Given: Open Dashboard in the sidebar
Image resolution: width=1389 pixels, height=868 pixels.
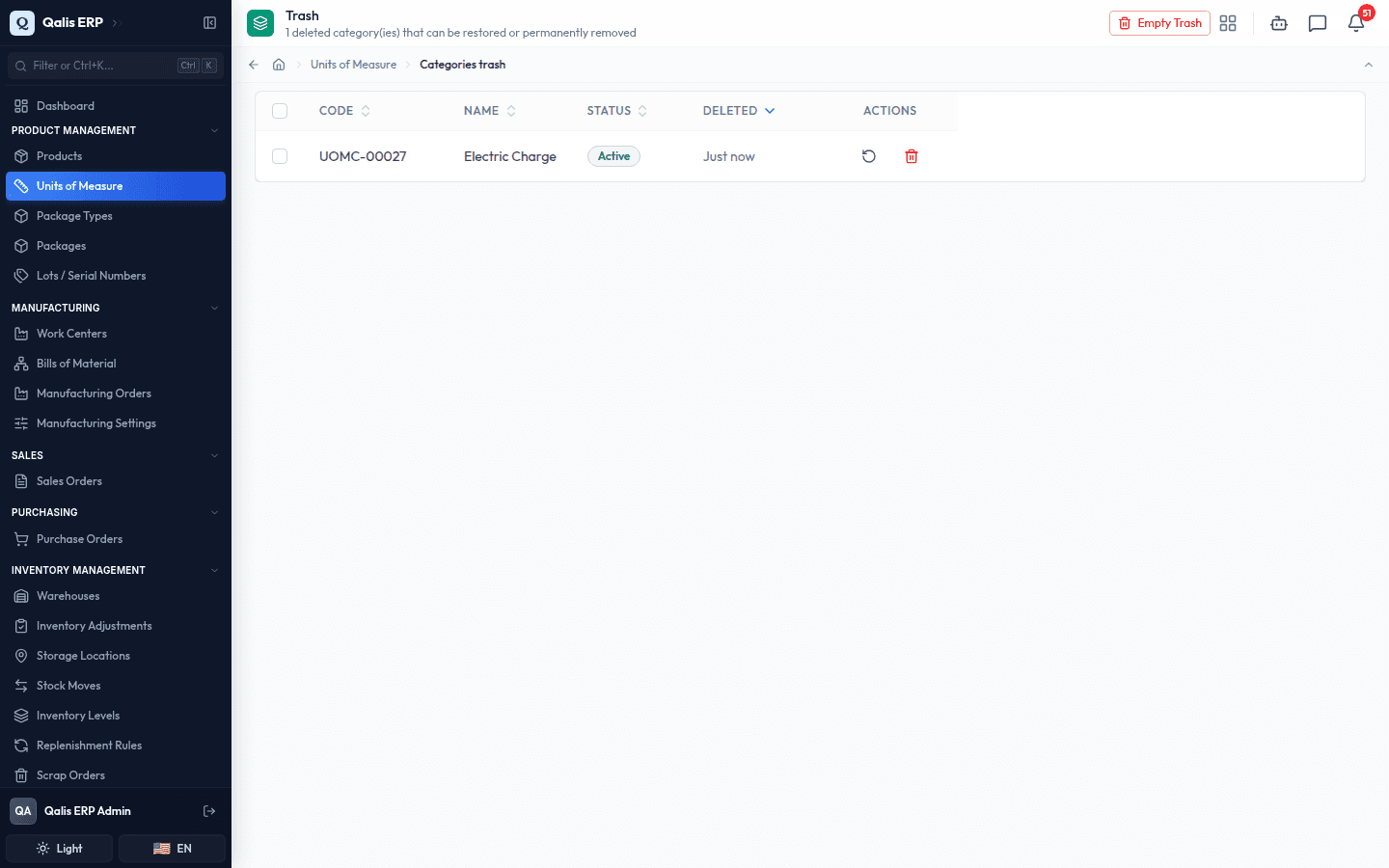Looking at the screenshot, I should [116, 106].
